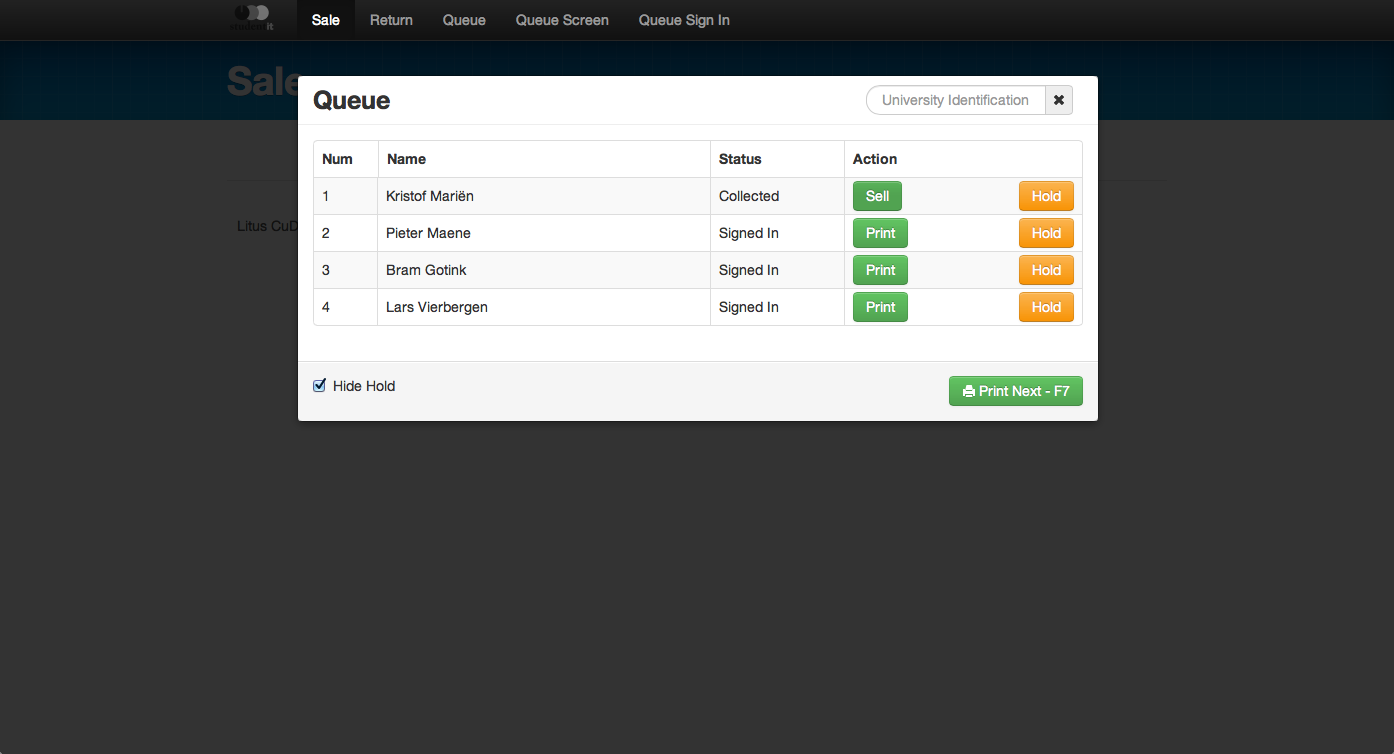Place Lars Vierbergen on Hold
This screenshot has height=754, width=1394.
(1046, 307)
